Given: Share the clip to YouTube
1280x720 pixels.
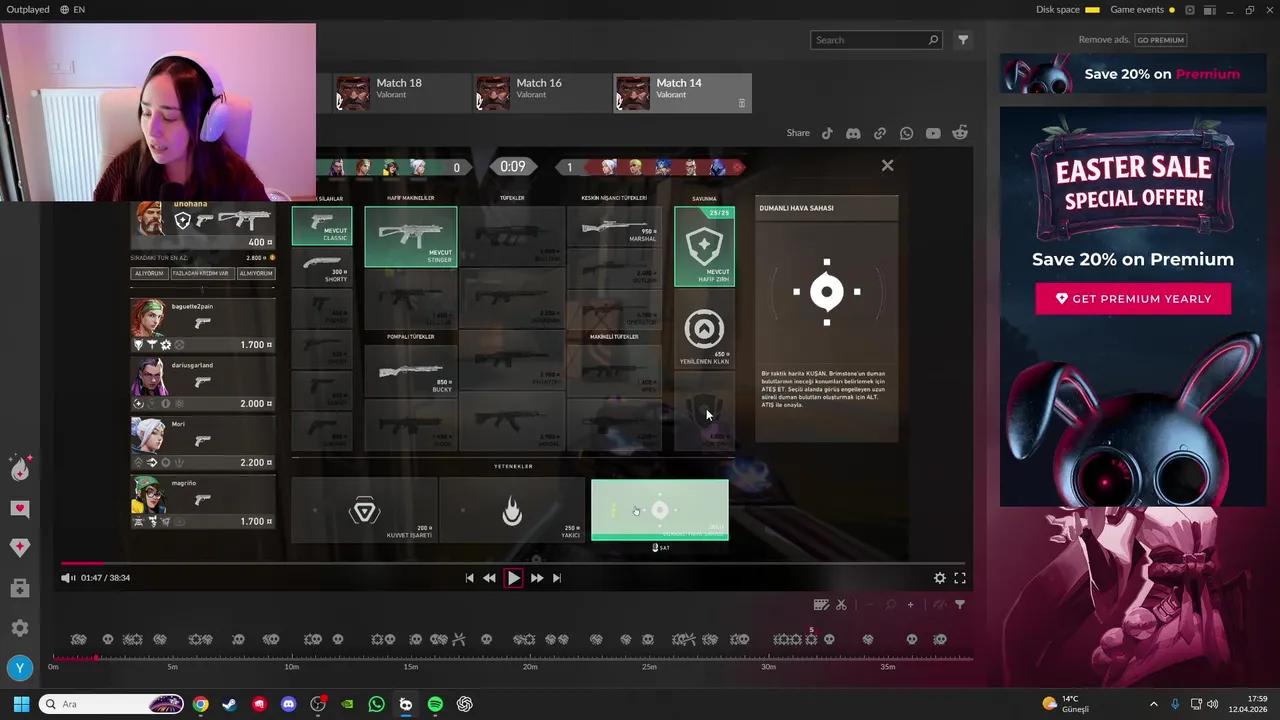Looking at the screenshot, I should click(x=933, y=133).
